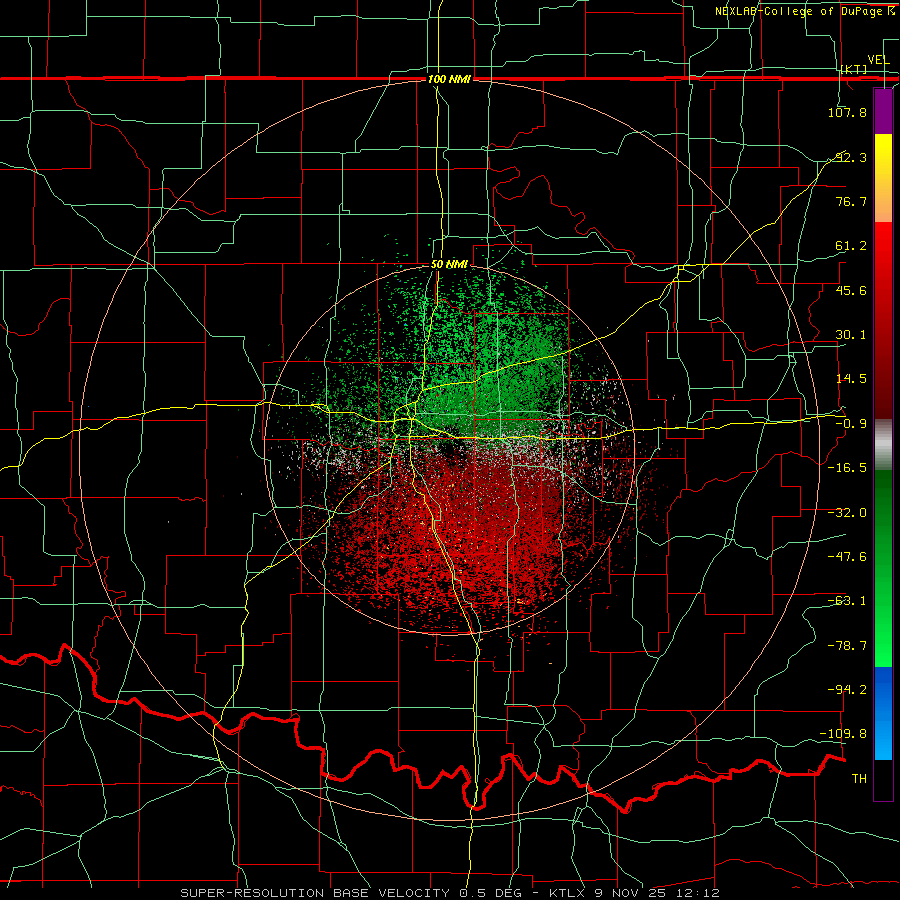
Task: Click the 92.3 value on velocity scale
Action: (851, 157)
